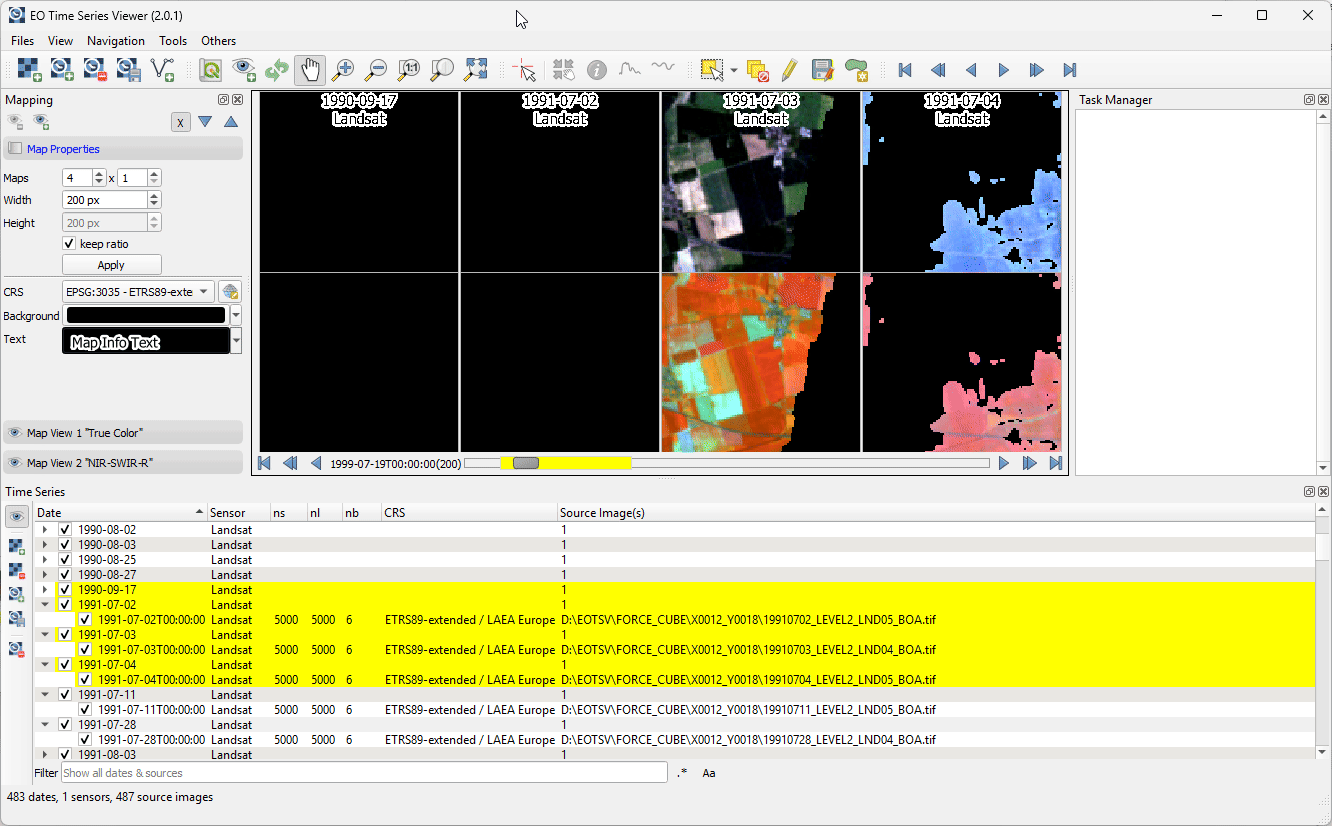Click the gray identify info icon
The image size is (1332, 826).
[597, 69]
